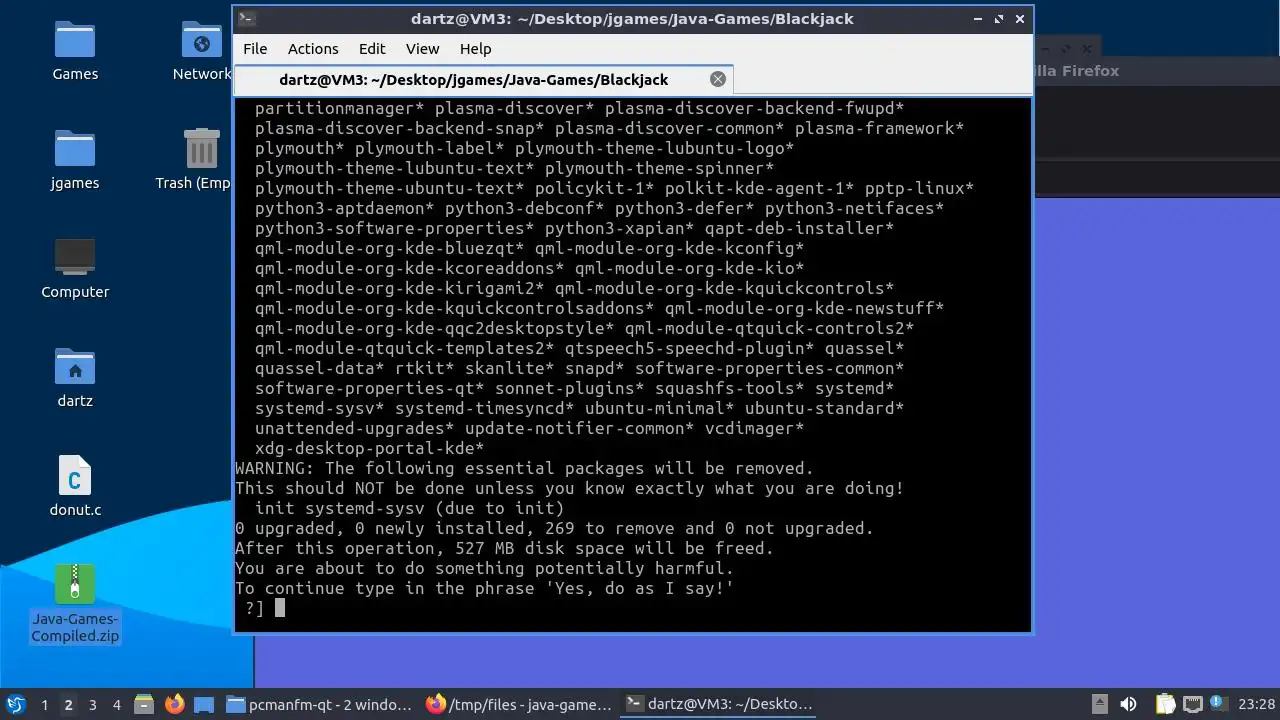Switch to the Firefox /tmp/files taskbar entry
Screen dimensions: 1280x720
click(x=518, y=704)
